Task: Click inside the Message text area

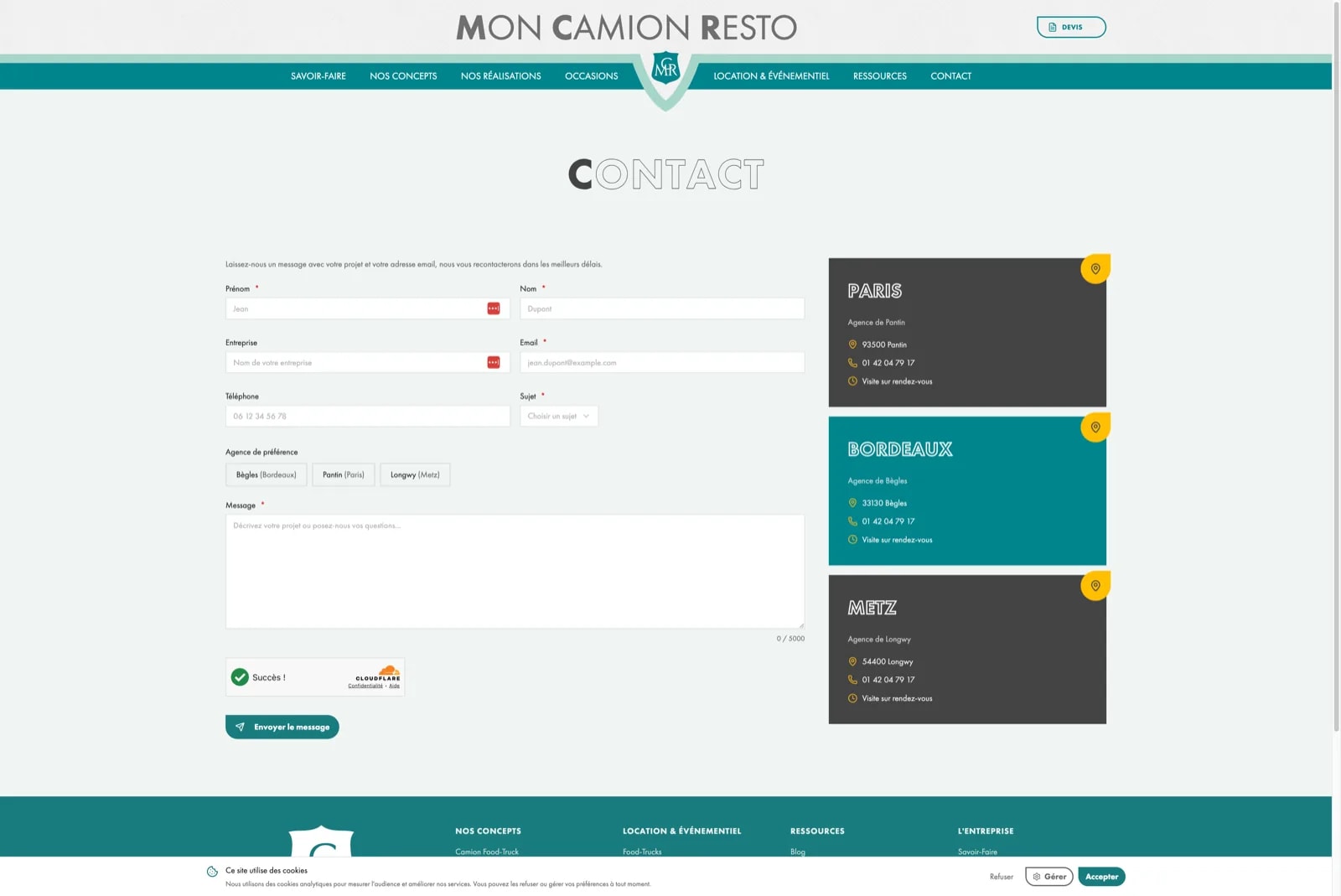Action: (514, 572)
